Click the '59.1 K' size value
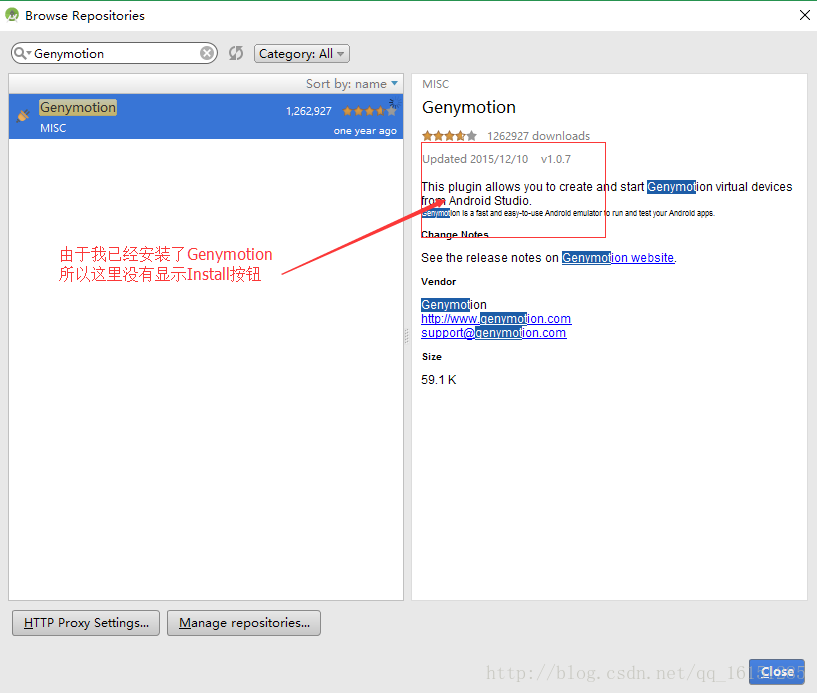The image size is (817, 693). click(x=439, y=380)
